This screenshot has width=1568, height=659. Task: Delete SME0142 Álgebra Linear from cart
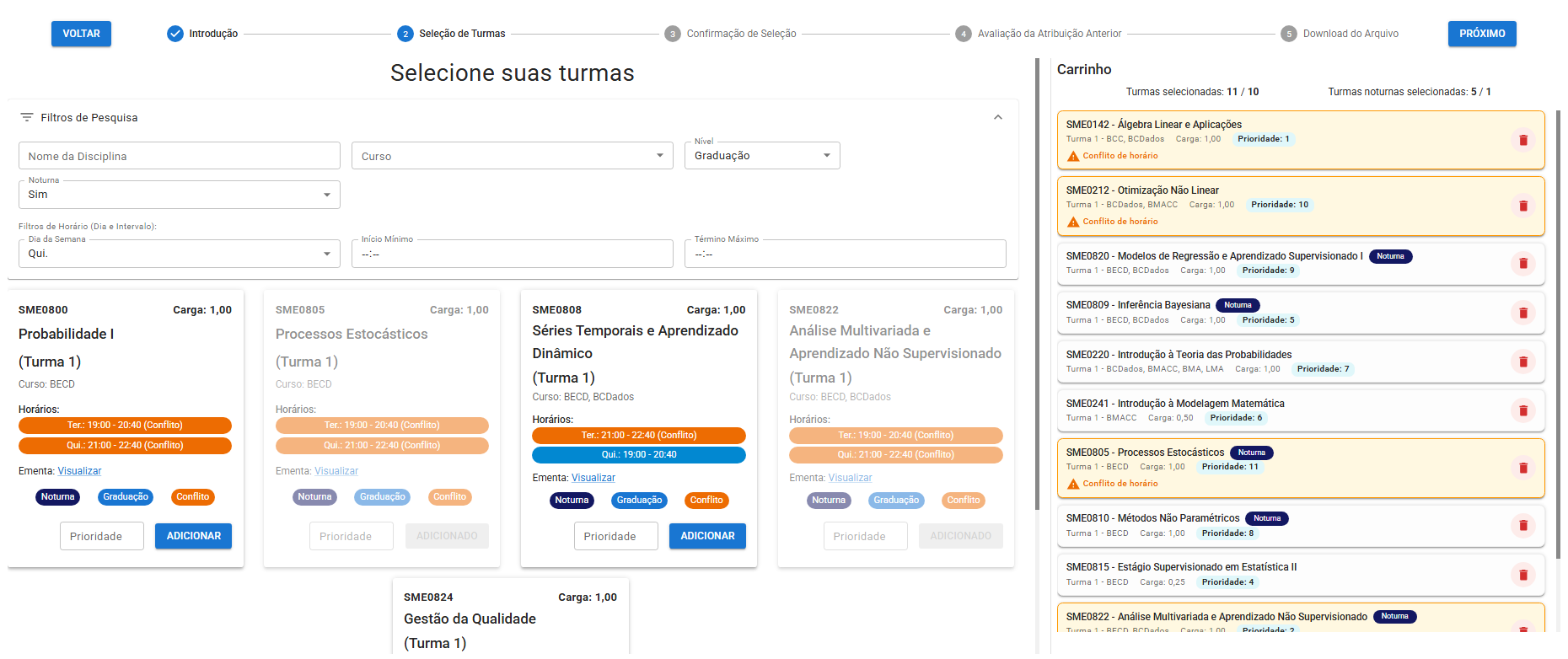point(1522,140)
